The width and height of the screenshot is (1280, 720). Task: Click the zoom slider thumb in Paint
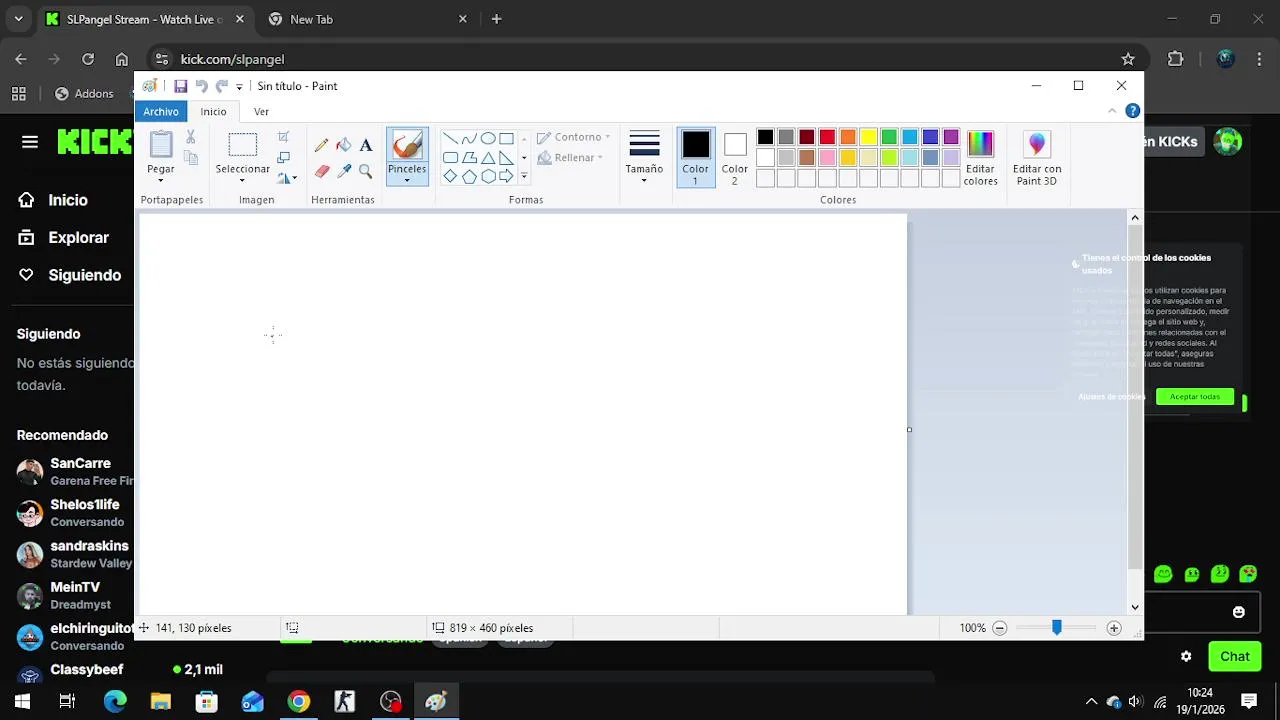click(1057, 627)
